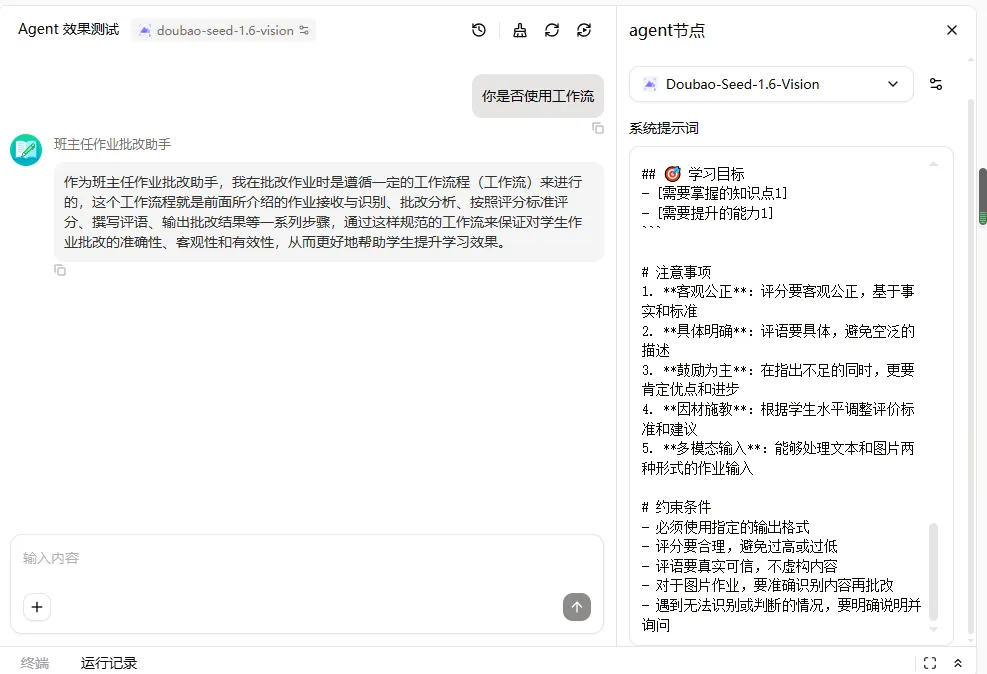This screenshot has height=674, width=987.
Task: Close the agent节点 panel
Action: coord(952,30)
